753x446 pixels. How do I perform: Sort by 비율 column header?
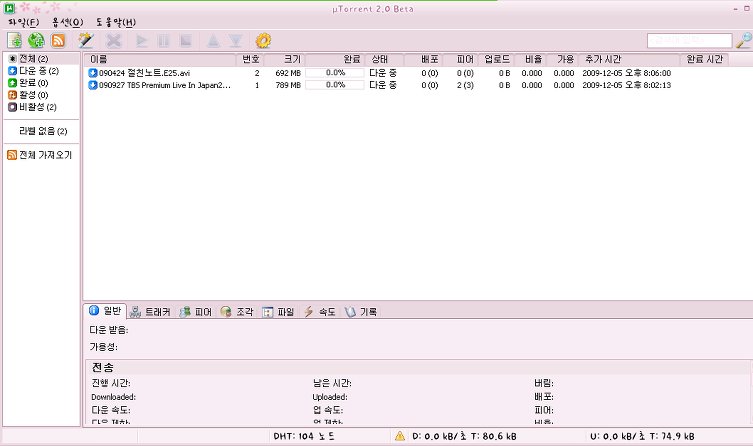530,59
